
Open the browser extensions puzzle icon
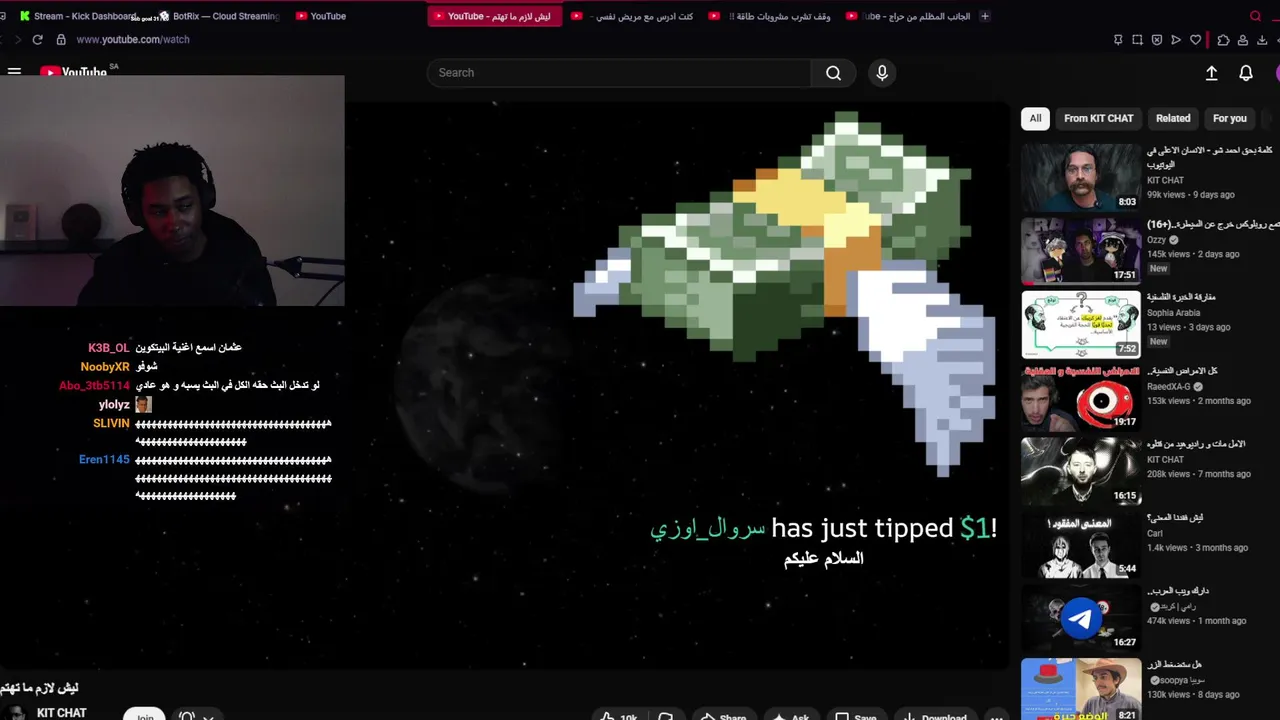(x=1223, y=40)
